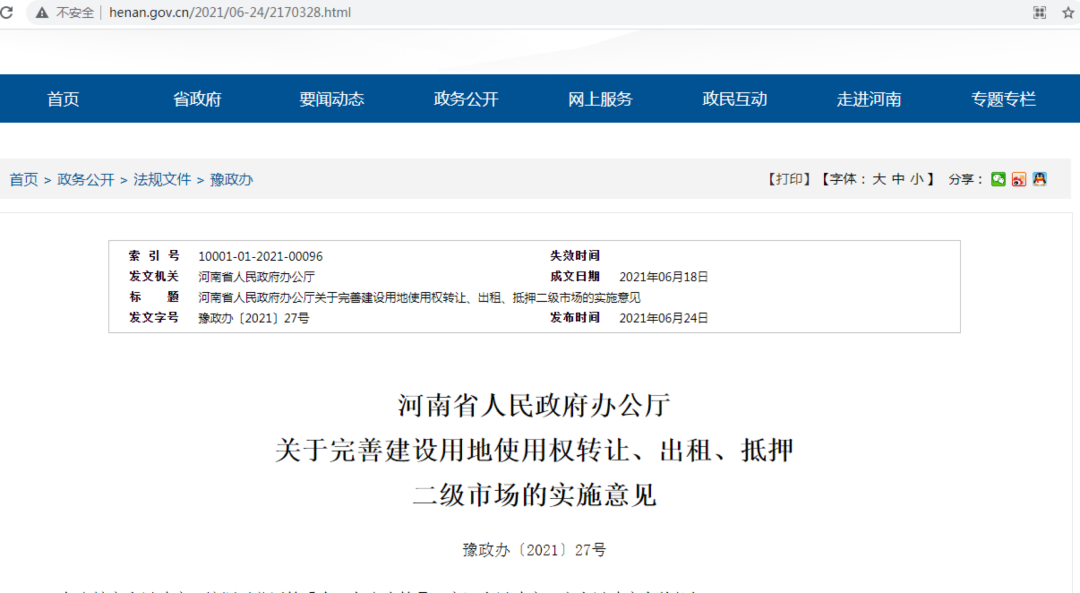Open 网上服务 from the navigation bar
1080x593 pixels.
pos(600,99)
